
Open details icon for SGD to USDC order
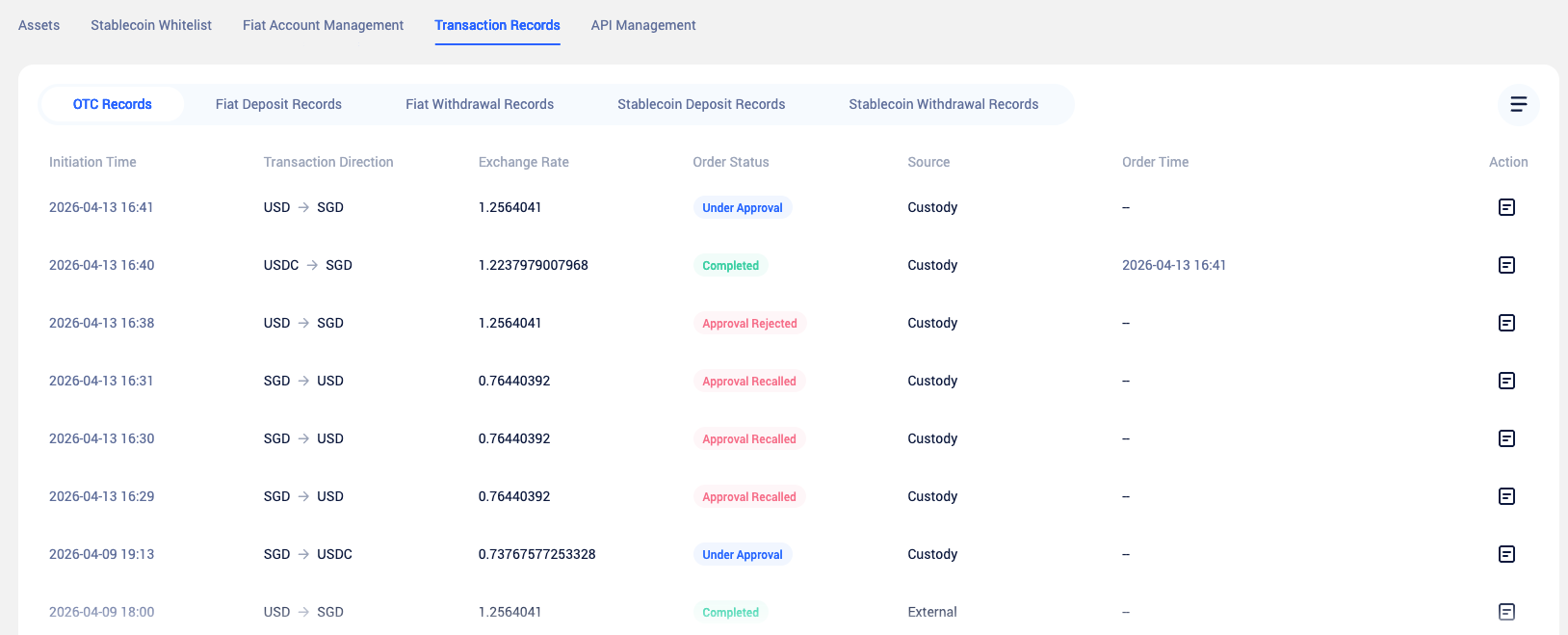pos(1506,554)
